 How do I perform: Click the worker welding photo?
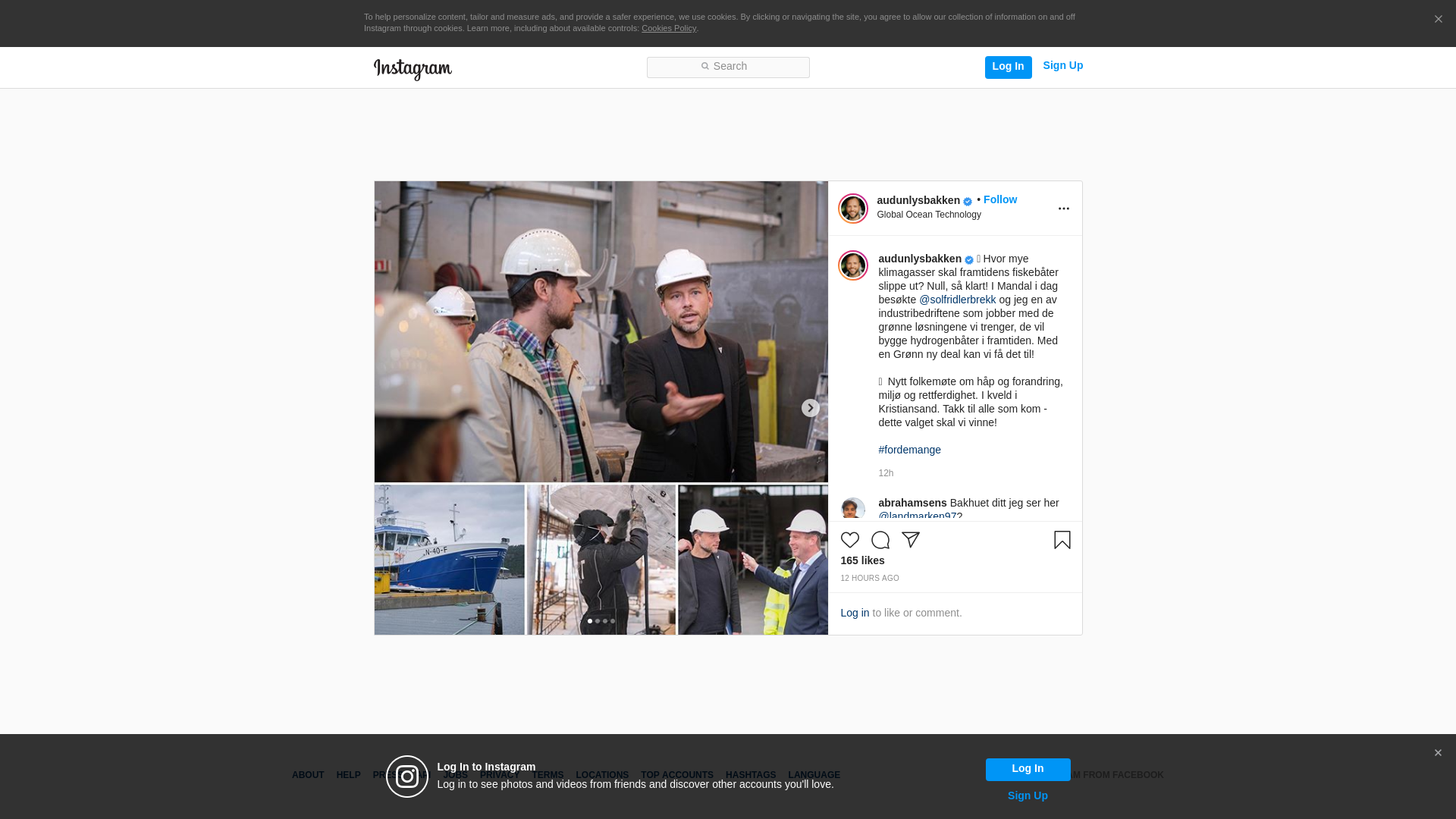point(601,560)
